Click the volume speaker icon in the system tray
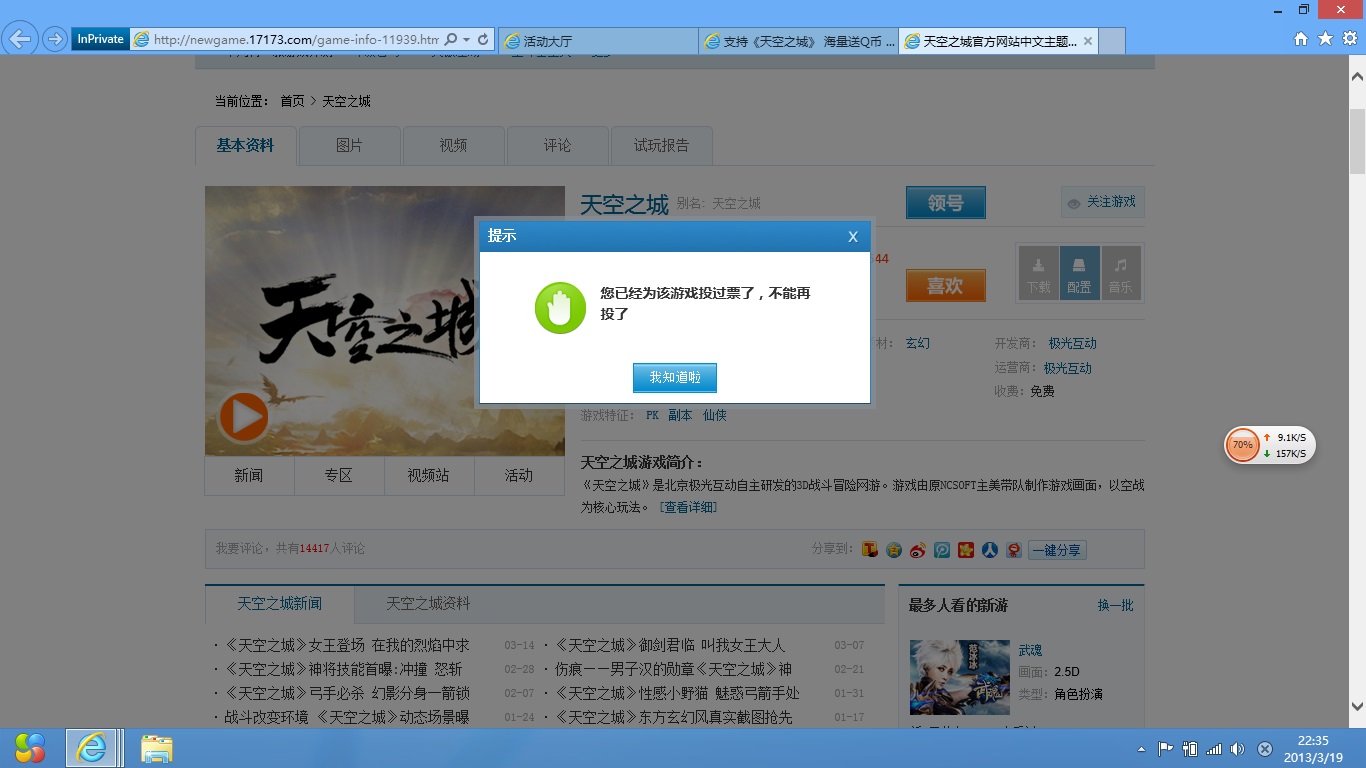The height and width of the screenshot is (768, 1366). click(x=1237, y=749)
